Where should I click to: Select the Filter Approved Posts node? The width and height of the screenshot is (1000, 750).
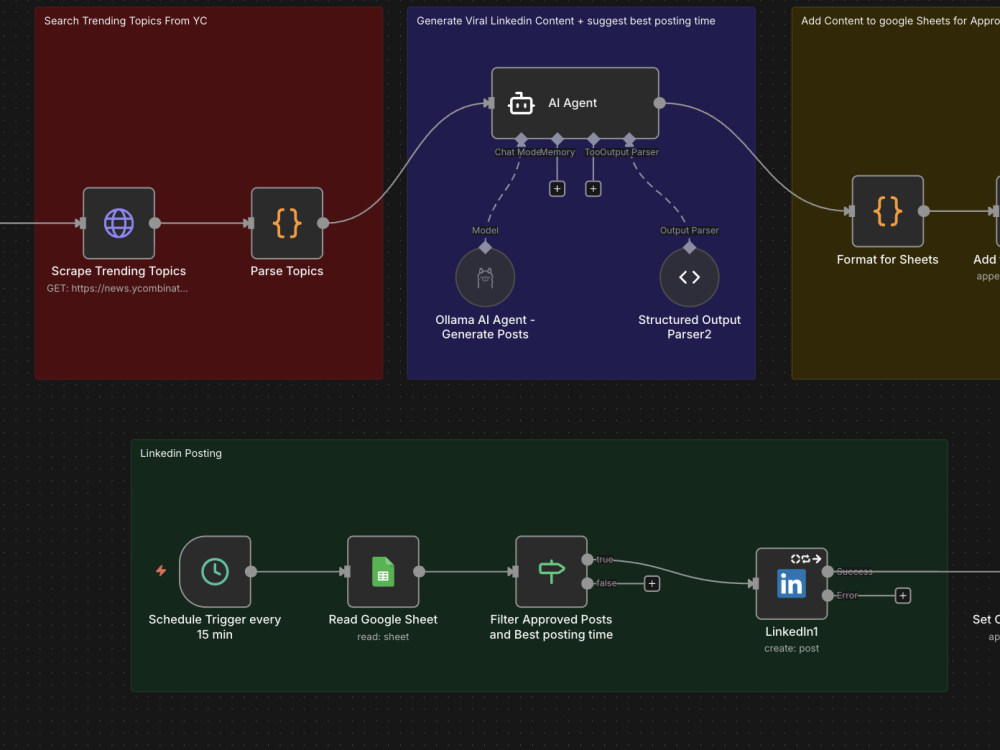point(551,571)
